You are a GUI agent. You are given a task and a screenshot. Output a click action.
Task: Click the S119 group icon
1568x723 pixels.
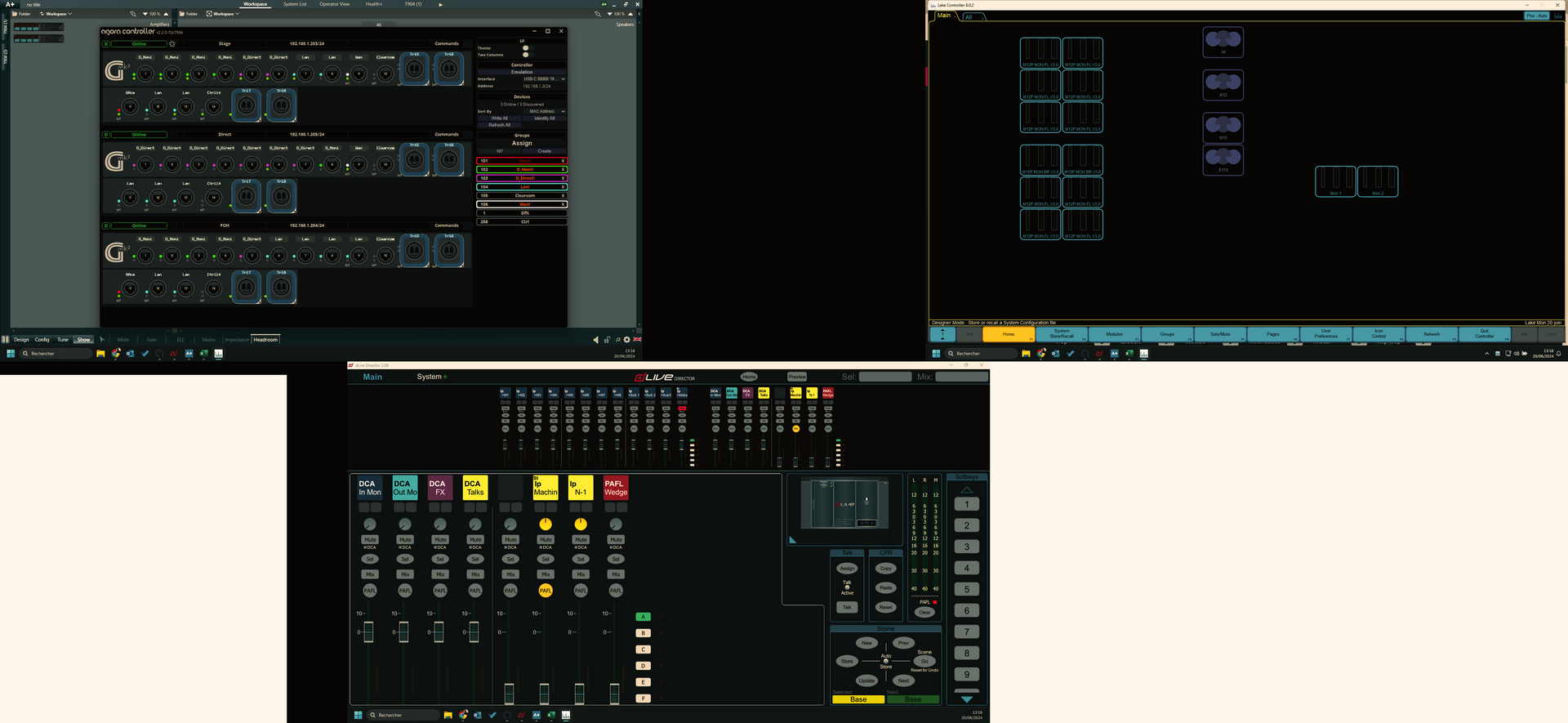point(1223,159)
